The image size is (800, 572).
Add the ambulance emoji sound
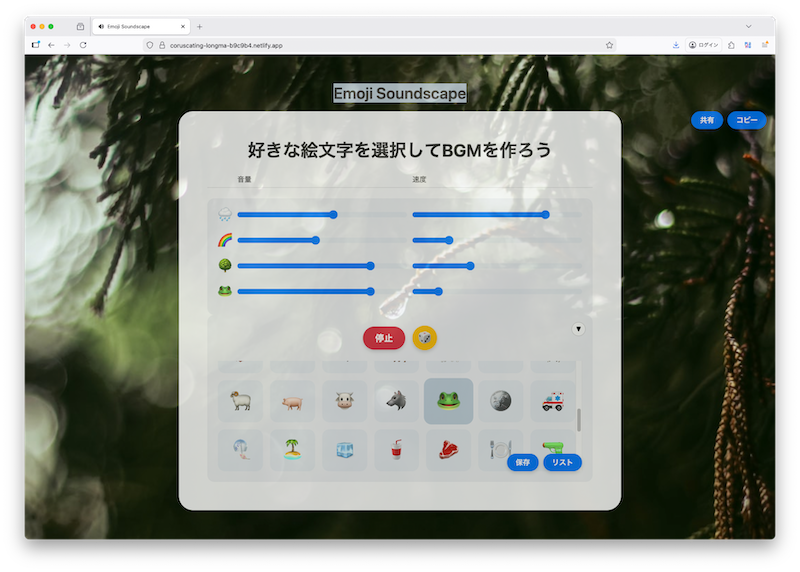(552, 401)
